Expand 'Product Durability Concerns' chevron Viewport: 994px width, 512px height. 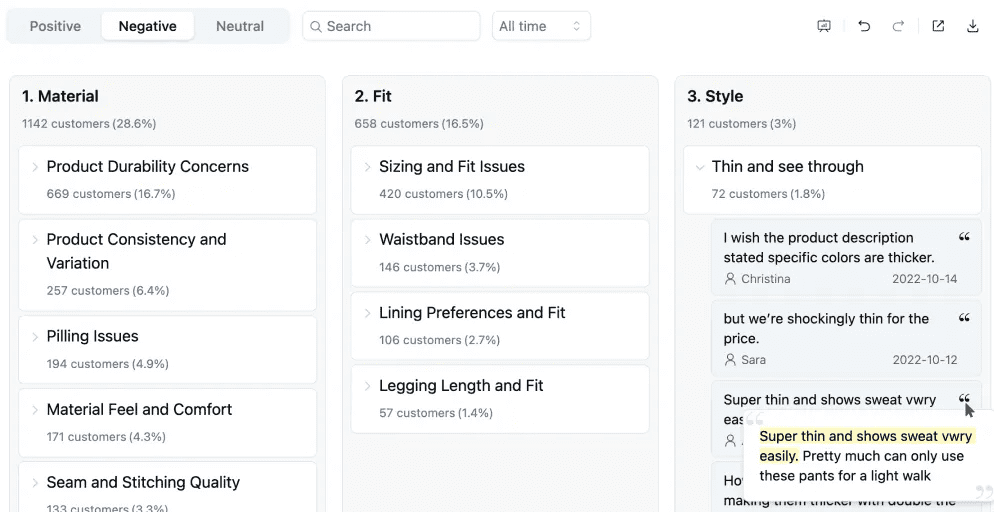tap(35, 167)
